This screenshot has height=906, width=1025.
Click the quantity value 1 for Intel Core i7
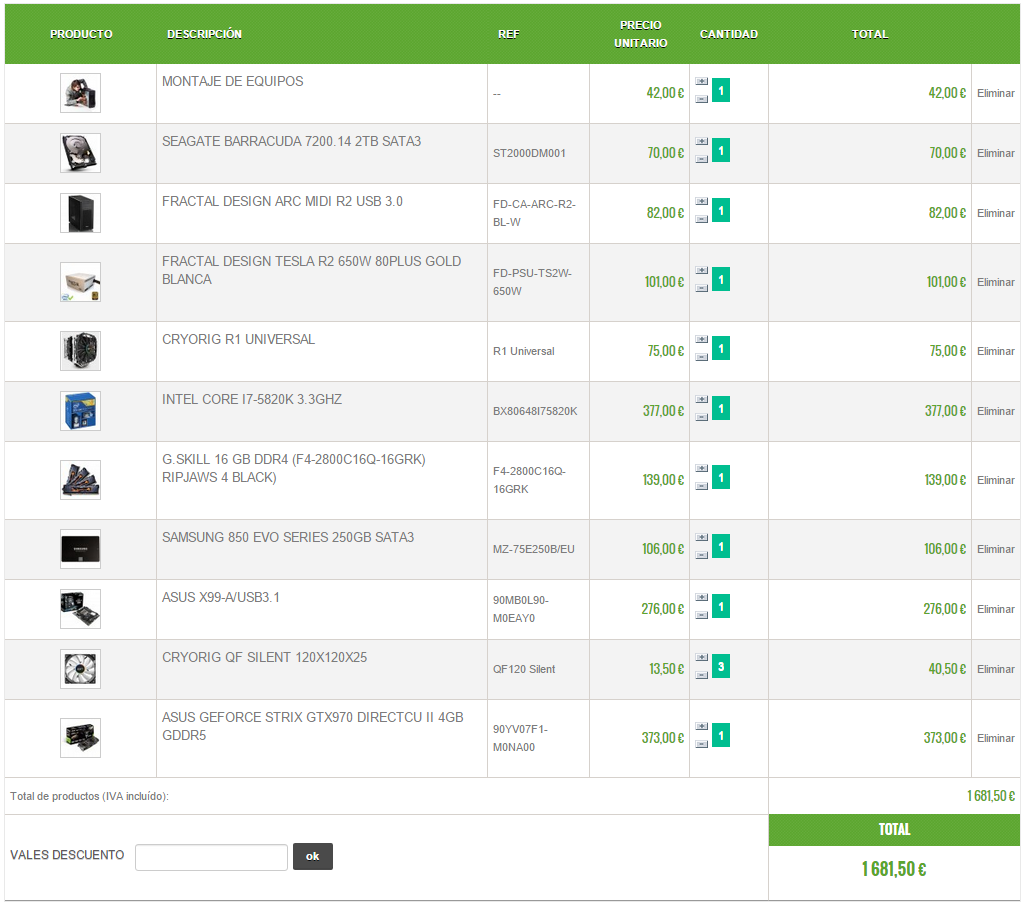click(x=721, y=409)
